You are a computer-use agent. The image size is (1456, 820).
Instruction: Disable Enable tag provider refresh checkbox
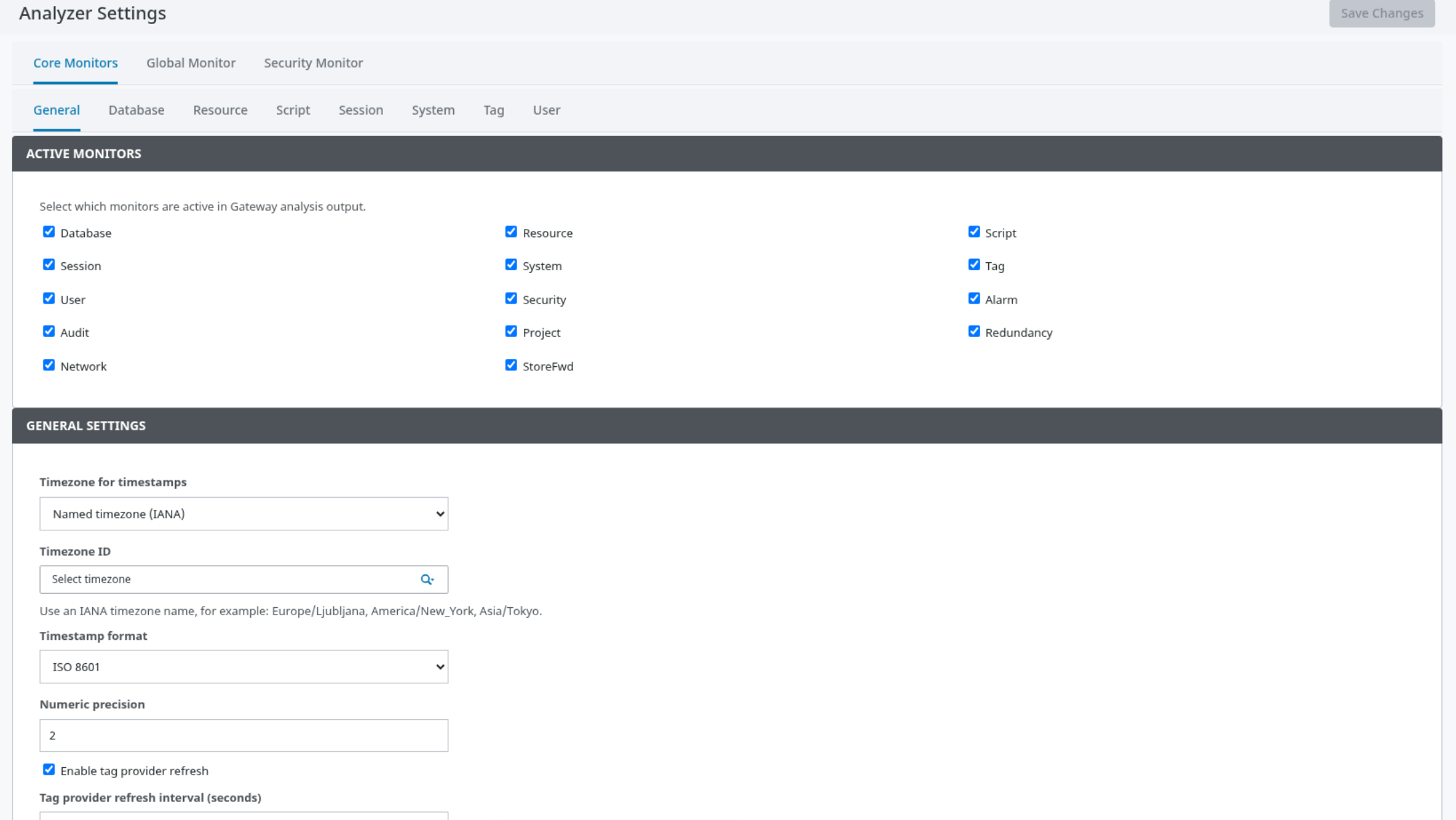coord(49,770)
